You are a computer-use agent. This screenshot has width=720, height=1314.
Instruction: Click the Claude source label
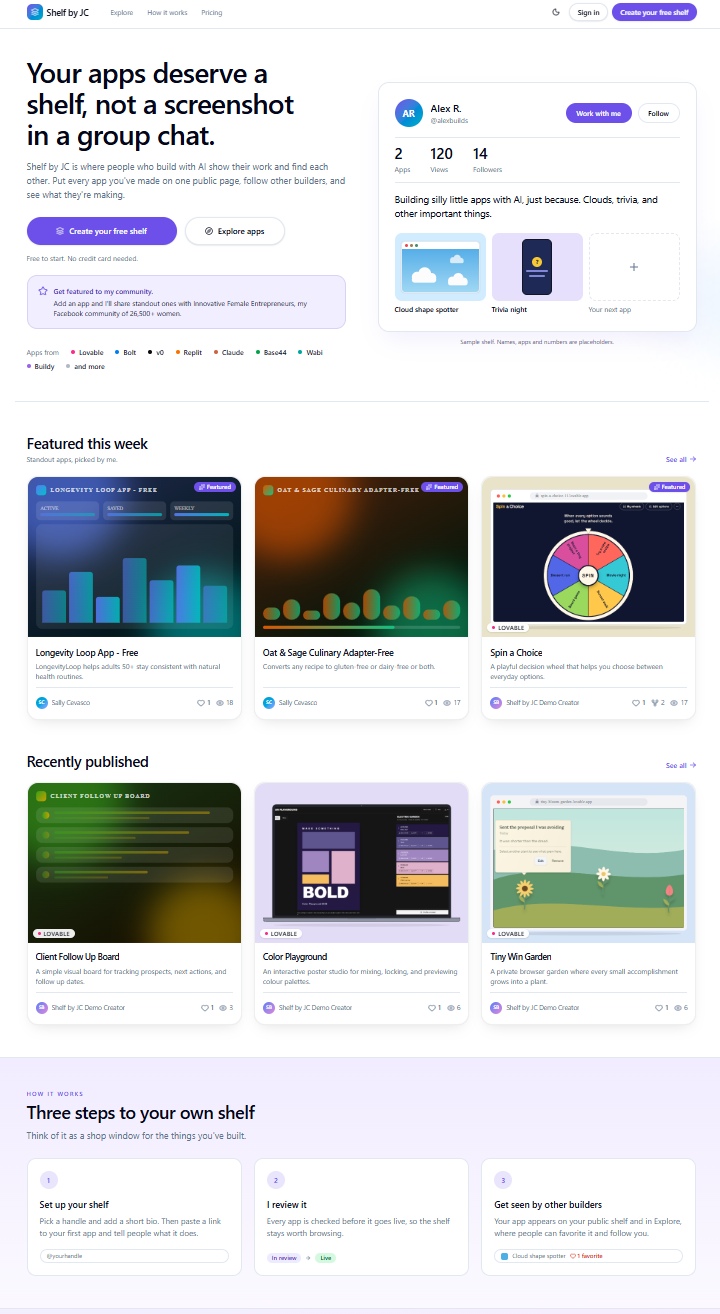pyautogui.click(x=229, y=352)
